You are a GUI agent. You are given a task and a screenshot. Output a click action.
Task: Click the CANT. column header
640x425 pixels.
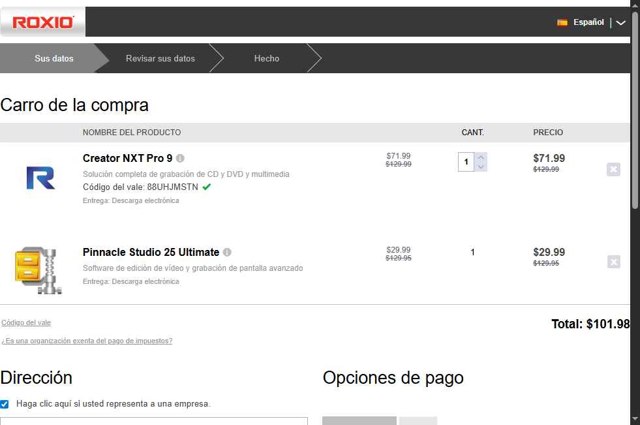click(472, 132)
